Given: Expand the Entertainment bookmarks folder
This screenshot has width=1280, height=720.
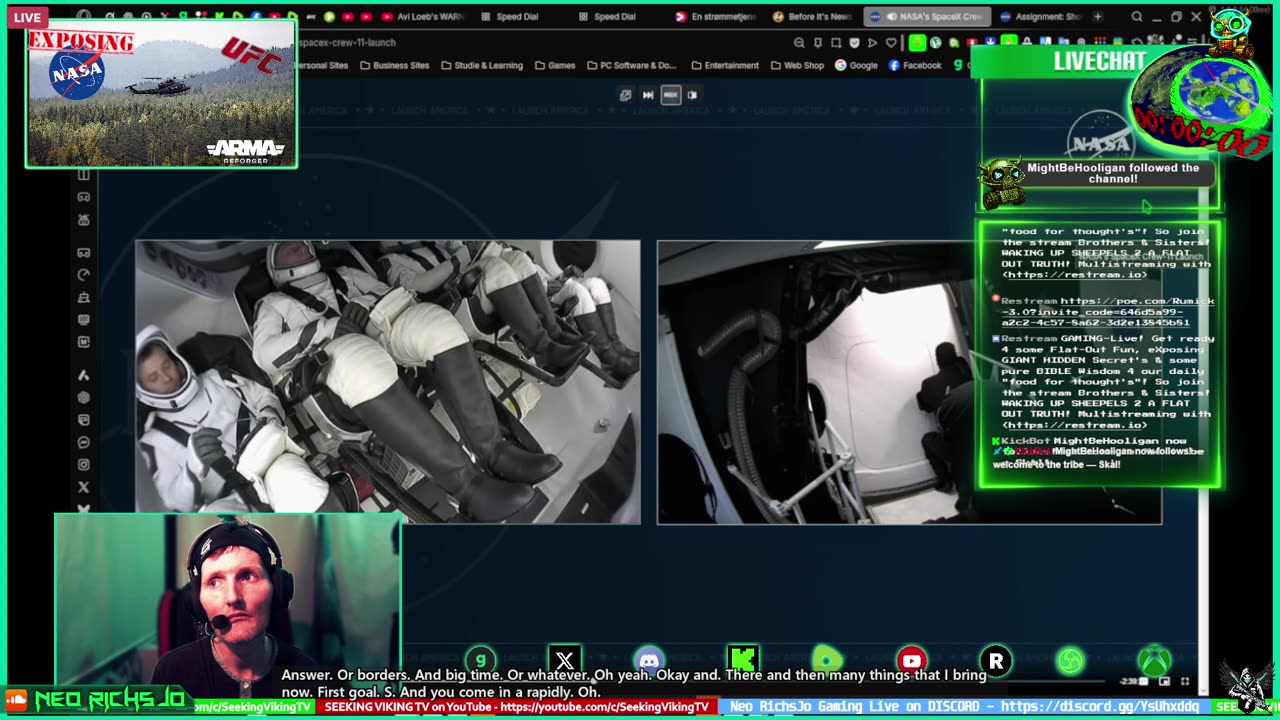Looking at the screenshot, I should (x=724, y=66).
